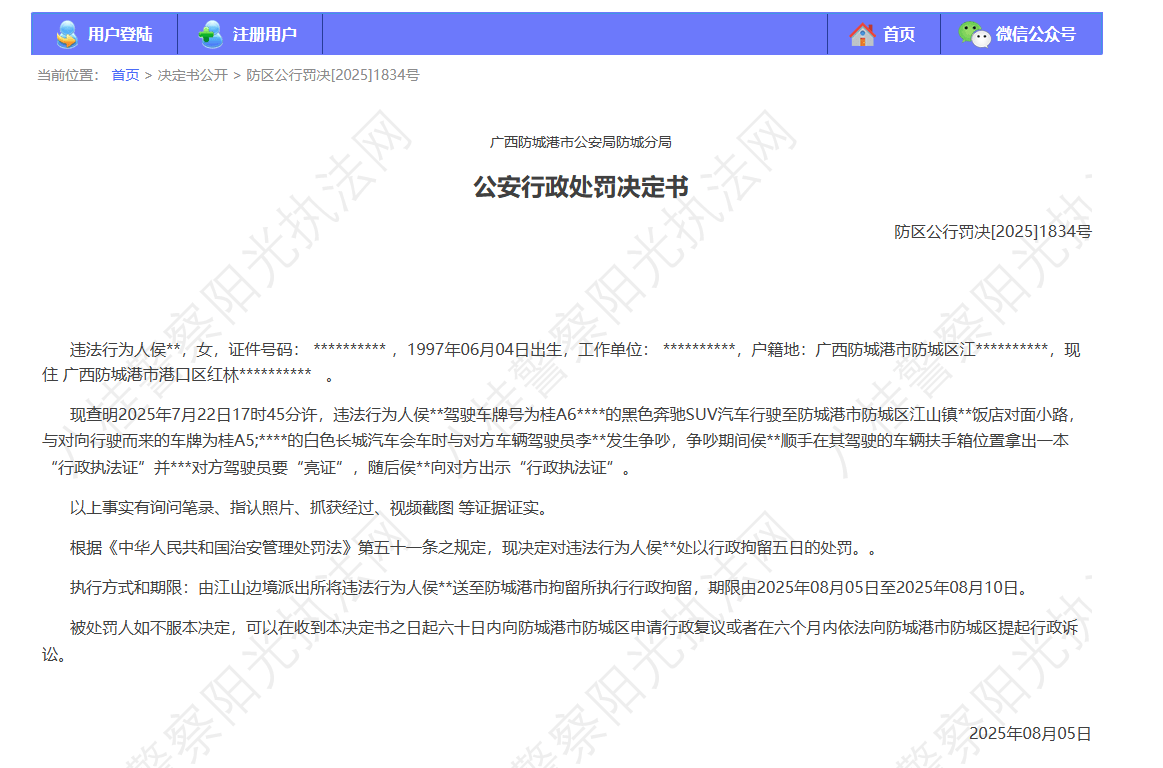Click the date 2025年08月05日 at bottom
The height and width of the screenshot is (768, 1163).
(1031, 732)
